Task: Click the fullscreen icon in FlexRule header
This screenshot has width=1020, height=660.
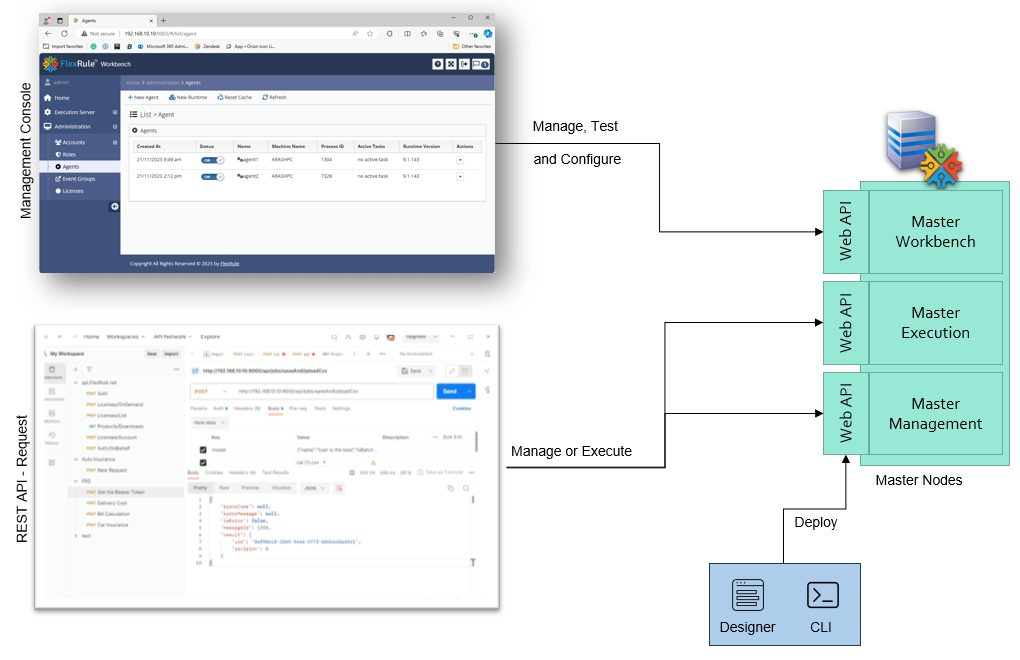Action: pyautogui.click(x=451, y=64)
